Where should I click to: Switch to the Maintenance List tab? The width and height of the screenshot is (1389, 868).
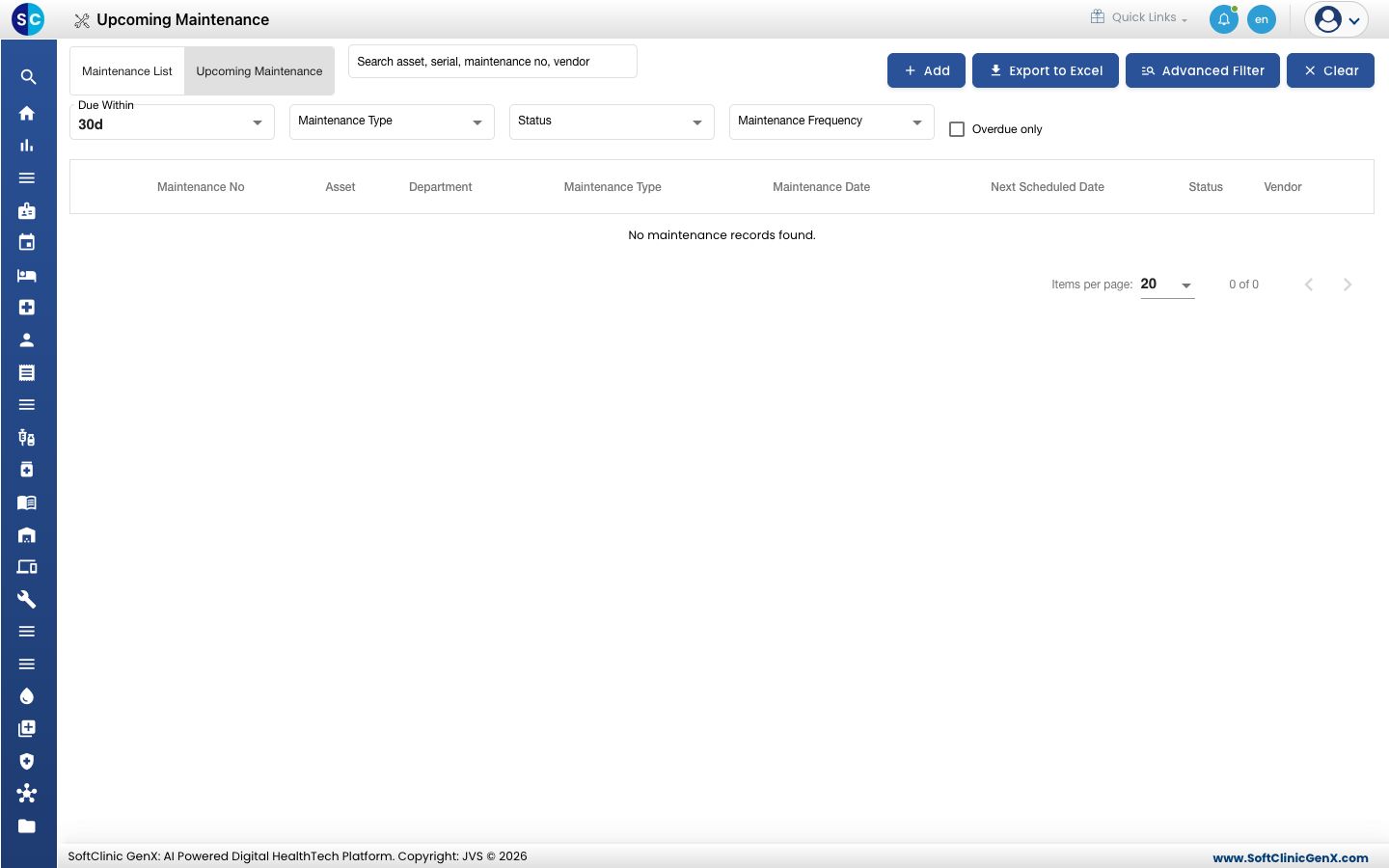(127, 71)
